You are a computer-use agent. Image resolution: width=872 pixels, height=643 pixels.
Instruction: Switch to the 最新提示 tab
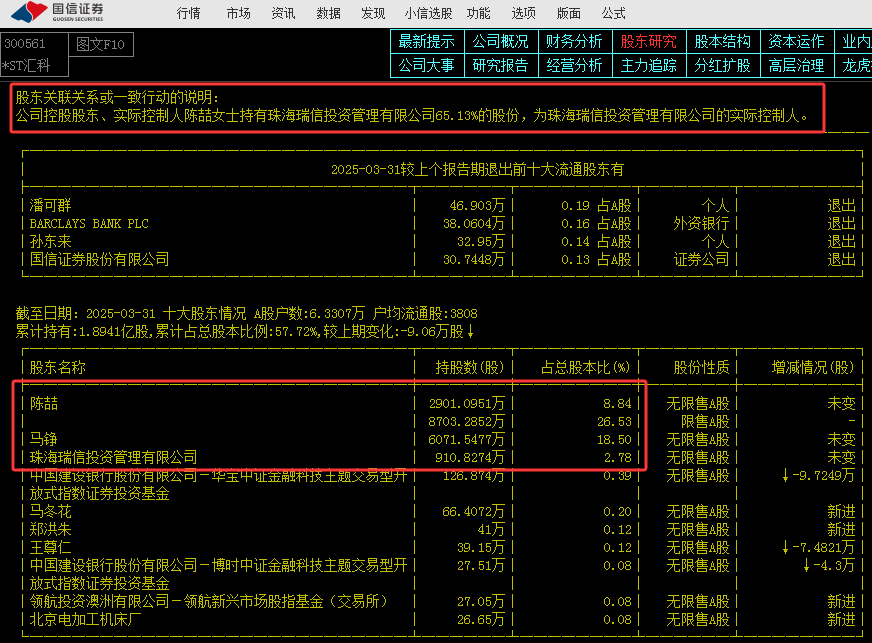pyautogui.click(x=427, y=42)
